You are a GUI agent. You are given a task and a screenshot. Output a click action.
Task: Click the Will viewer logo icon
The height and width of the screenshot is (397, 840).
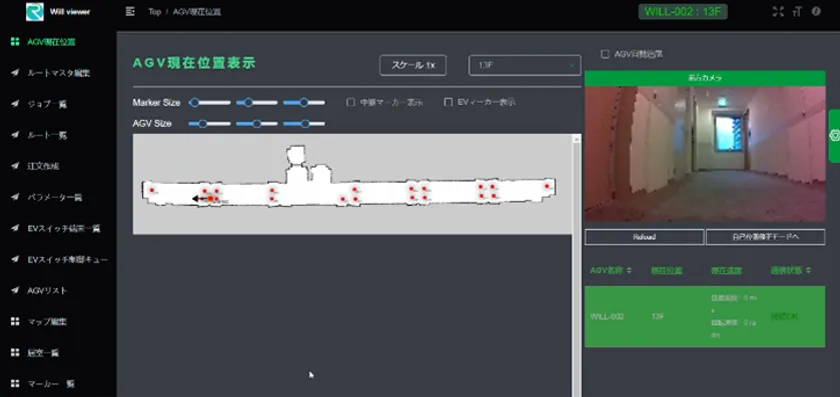pyautogui.click(x=35, y=12)
